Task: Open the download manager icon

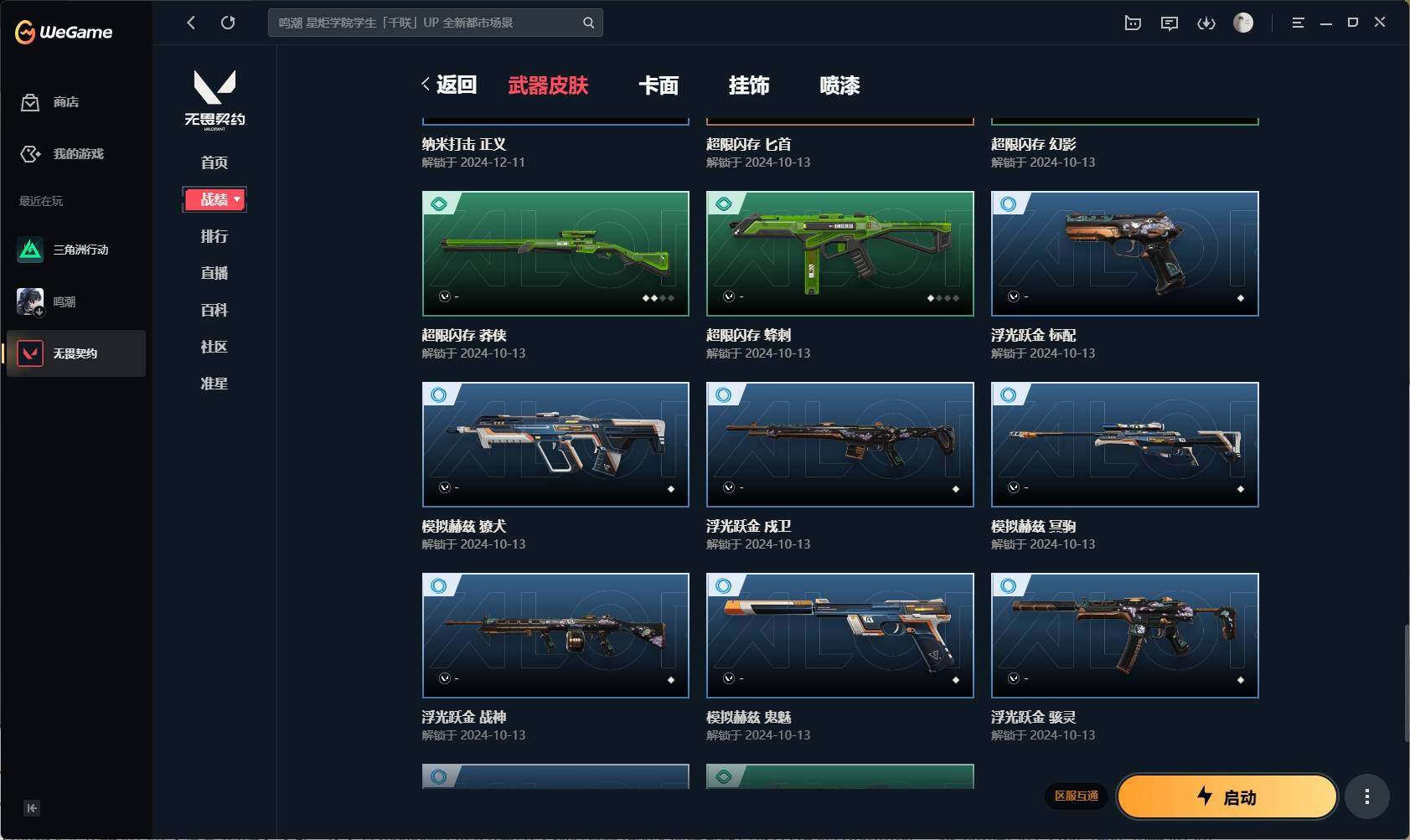Action: tap(1206, 23)
